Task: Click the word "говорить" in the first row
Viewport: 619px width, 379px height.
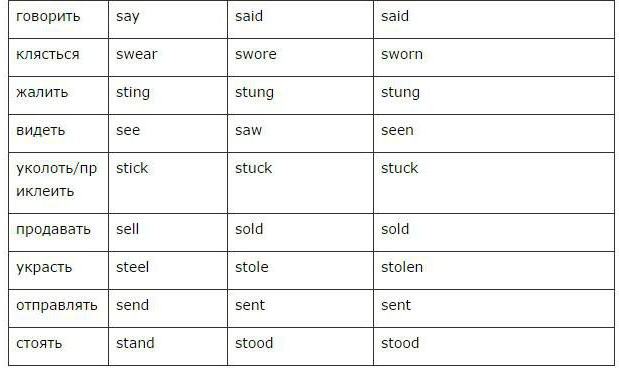Action: 48,17
